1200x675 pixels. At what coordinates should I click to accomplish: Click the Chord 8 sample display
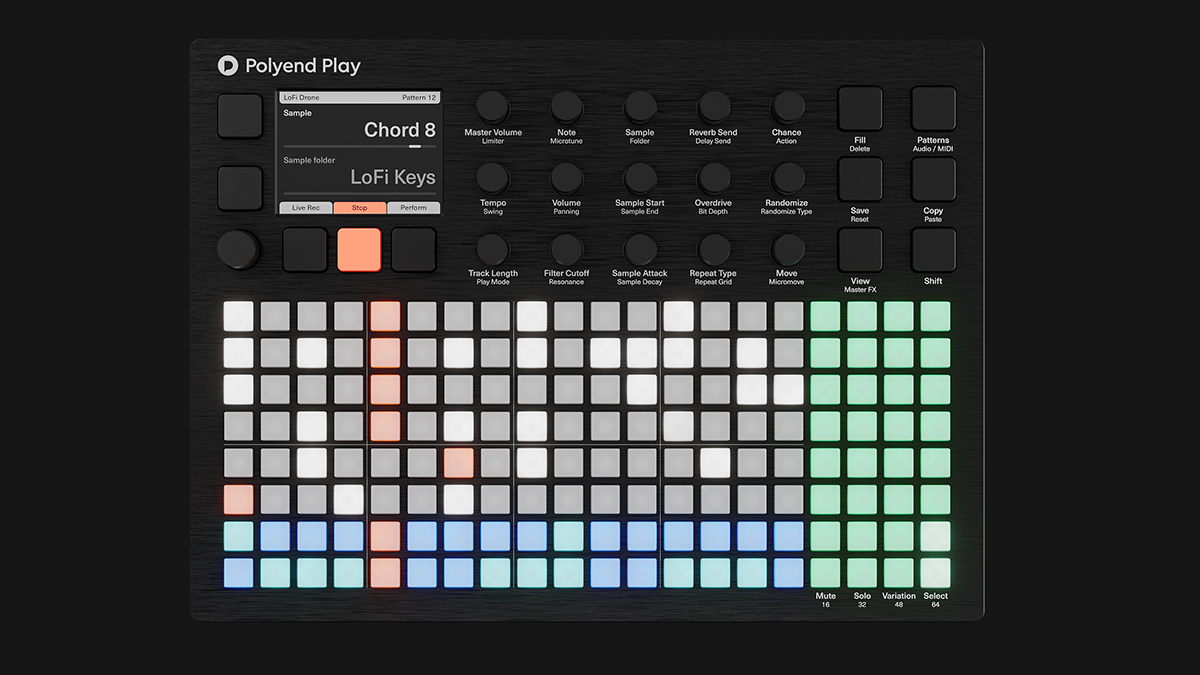point(399,130)
